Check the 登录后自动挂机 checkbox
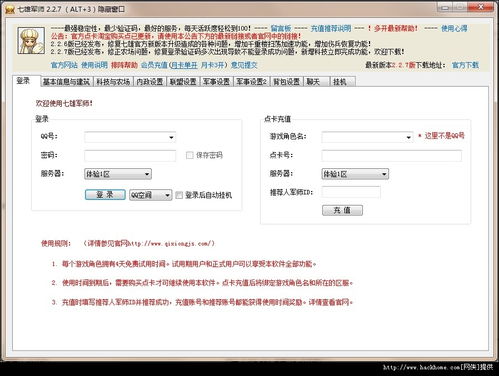Viewport: 499px width, 376px height. click(x=179, y=195)
